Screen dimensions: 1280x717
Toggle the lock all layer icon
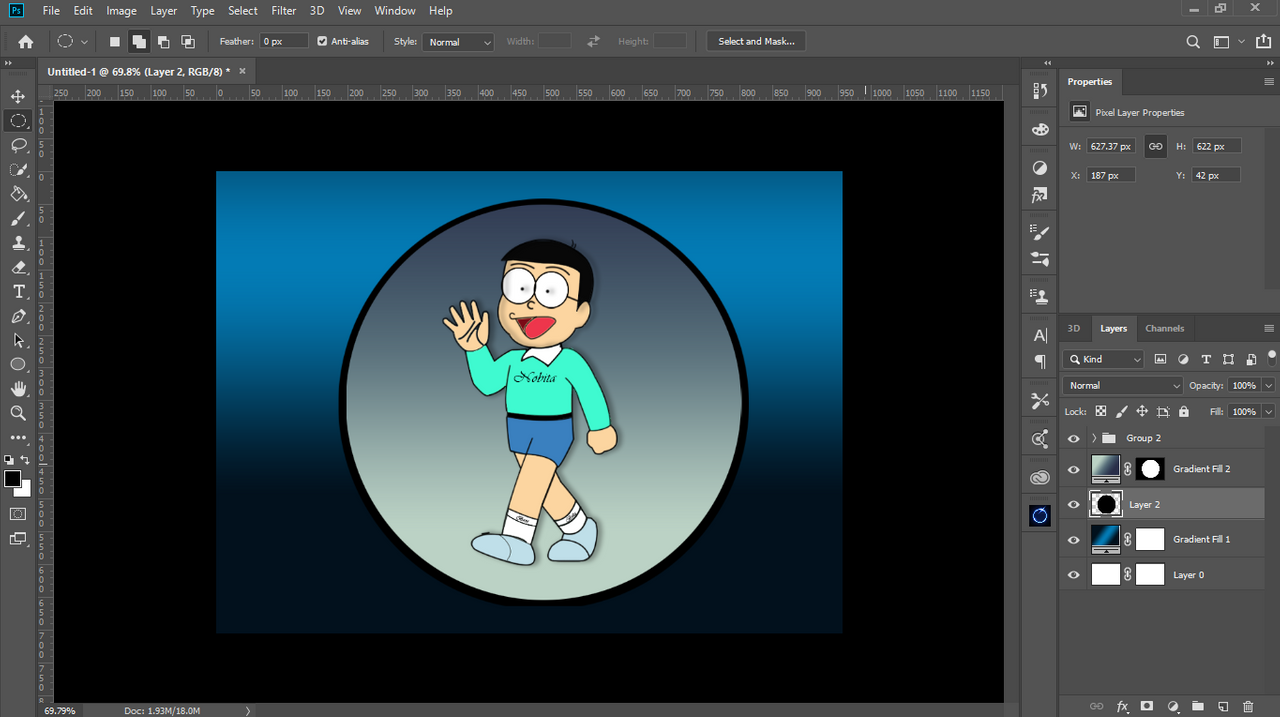point(1184,411)
